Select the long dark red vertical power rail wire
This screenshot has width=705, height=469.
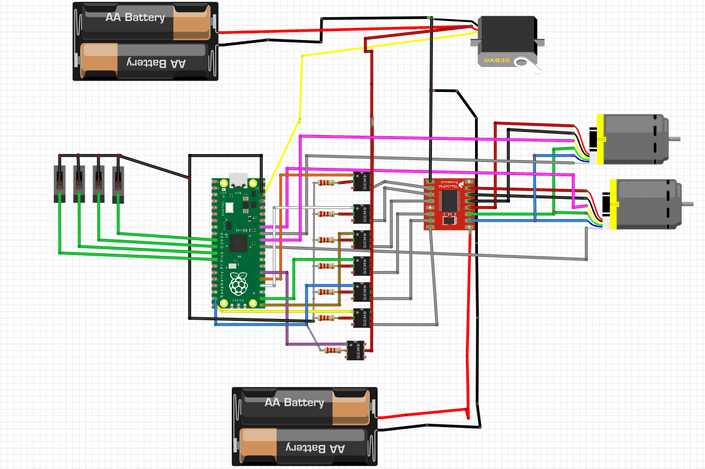tap(371, 202)
